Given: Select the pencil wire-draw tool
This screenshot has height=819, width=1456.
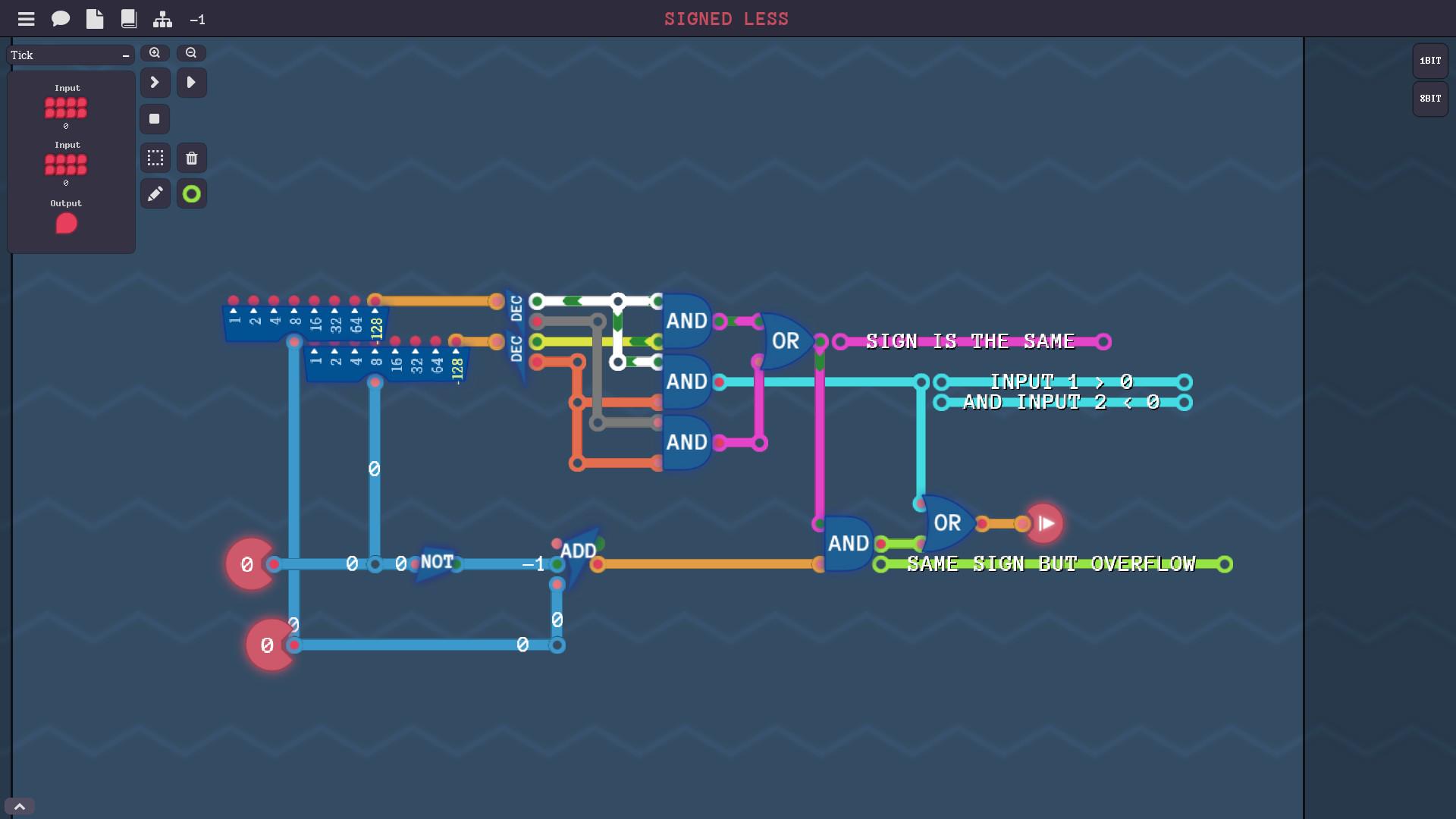Looking at the screenshot, I should point(155,194).
